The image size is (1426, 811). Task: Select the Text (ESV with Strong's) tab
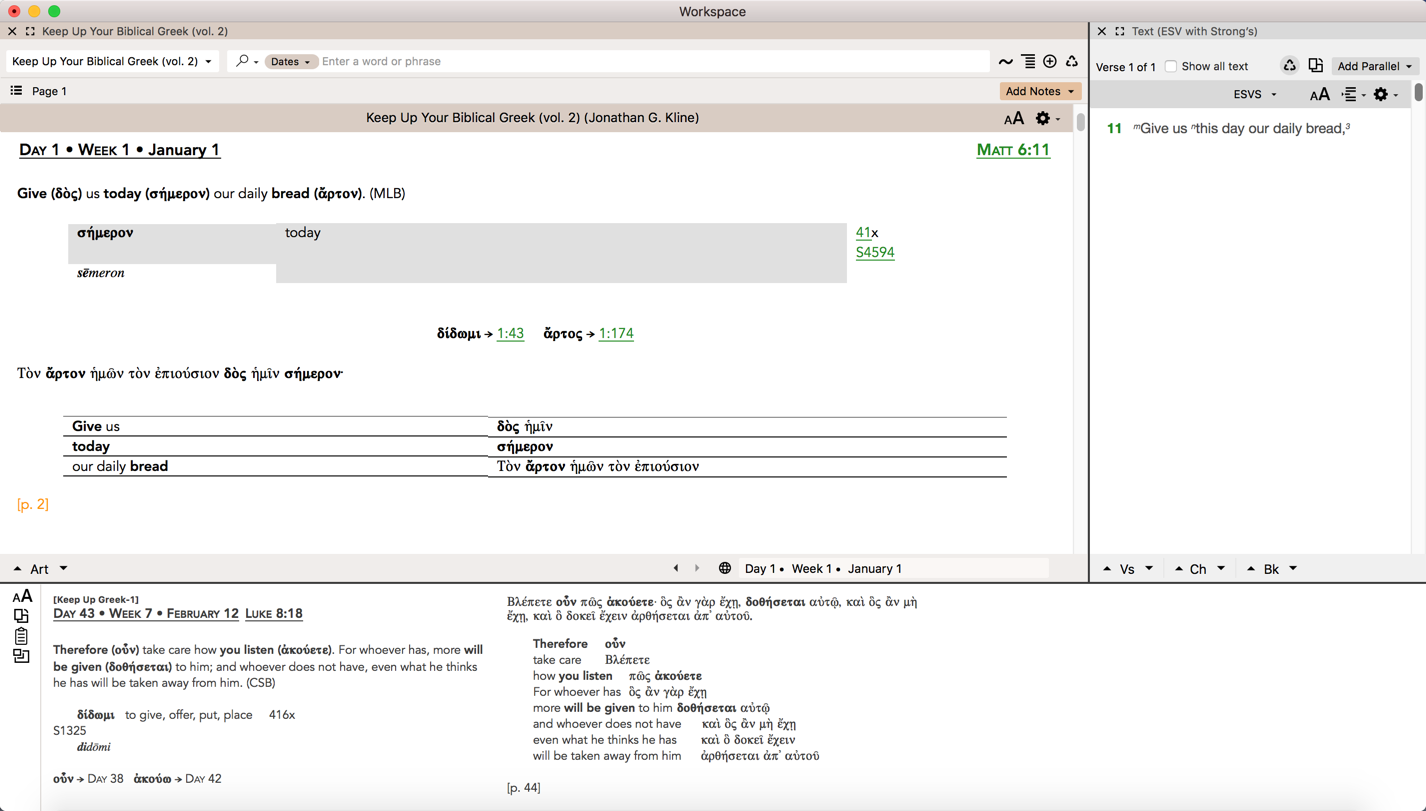(x=1194, y=31)
